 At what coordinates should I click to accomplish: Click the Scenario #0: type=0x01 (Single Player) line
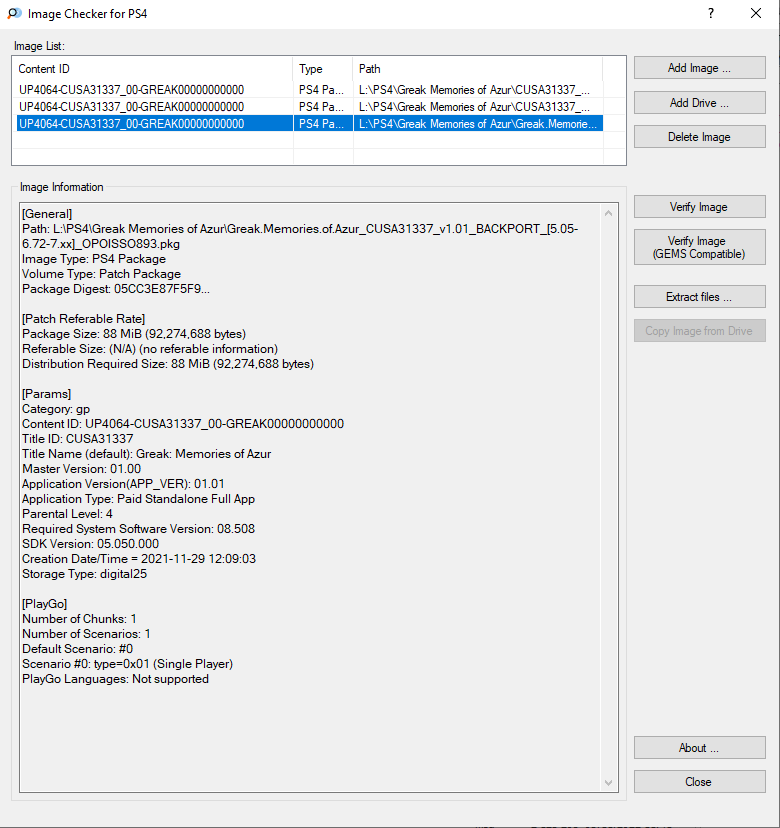[127, 664]
